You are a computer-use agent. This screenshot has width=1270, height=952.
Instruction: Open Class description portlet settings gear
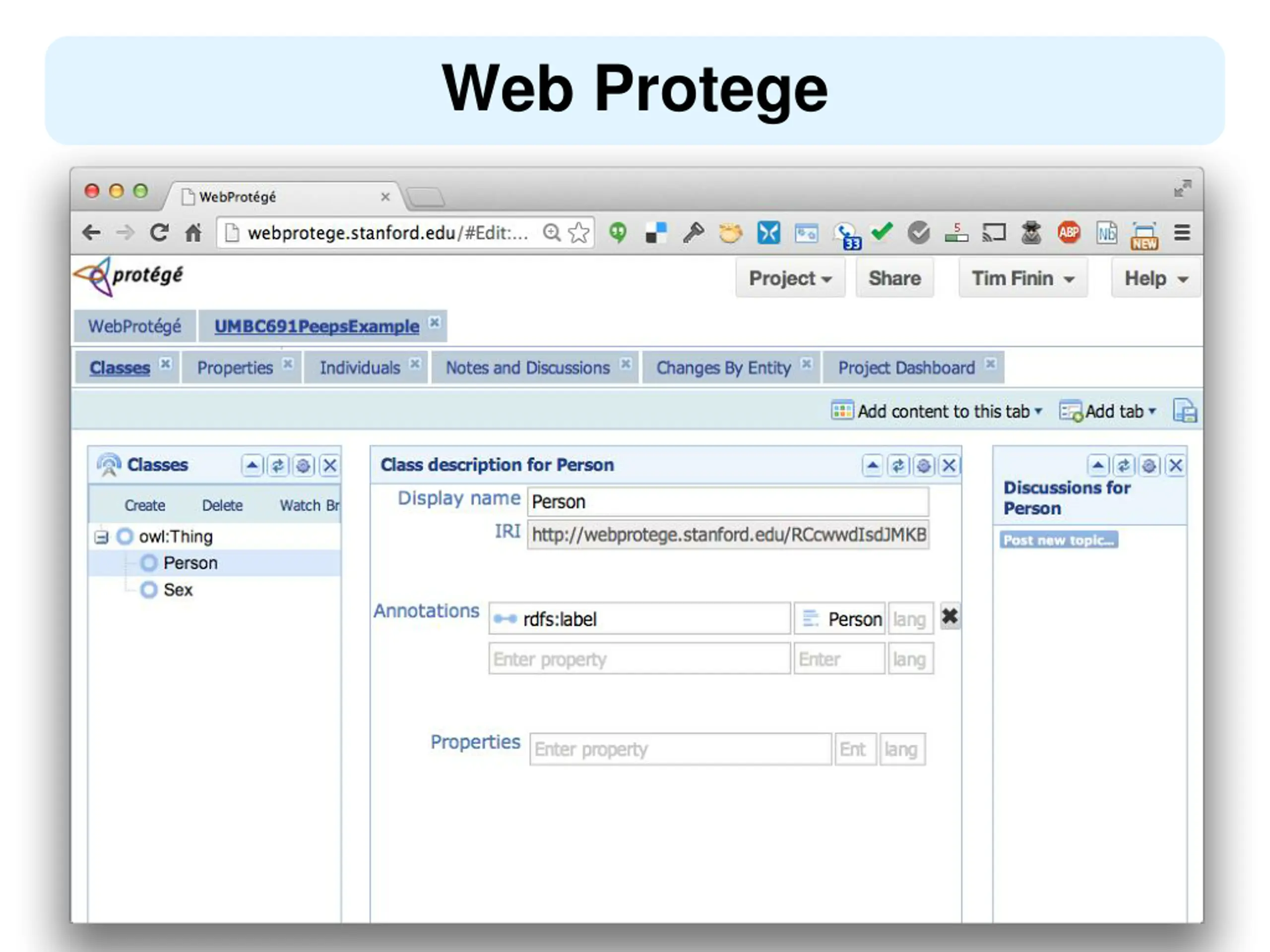(x=924, y=466)
